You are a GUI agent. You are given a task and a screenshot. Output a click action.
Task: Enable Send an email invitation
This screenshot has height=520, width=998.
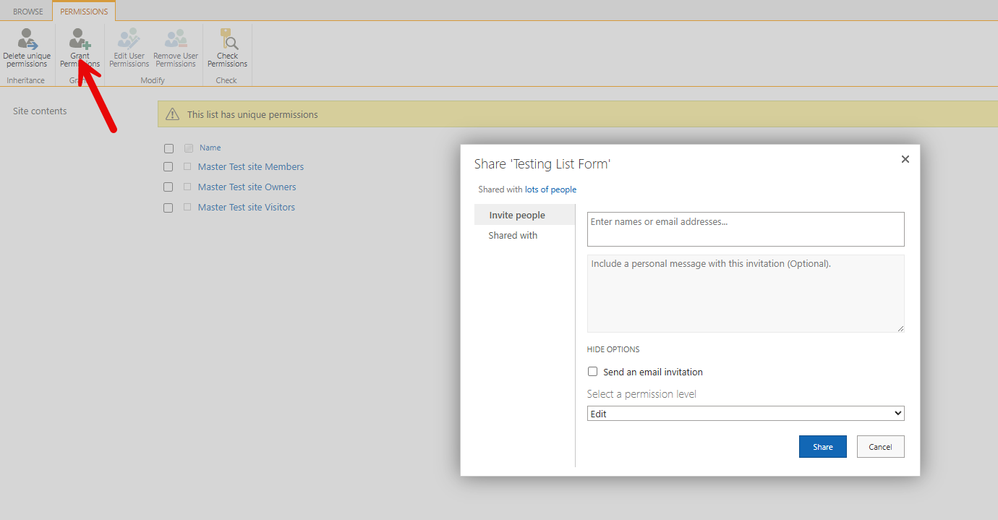[x=593, y=371]
